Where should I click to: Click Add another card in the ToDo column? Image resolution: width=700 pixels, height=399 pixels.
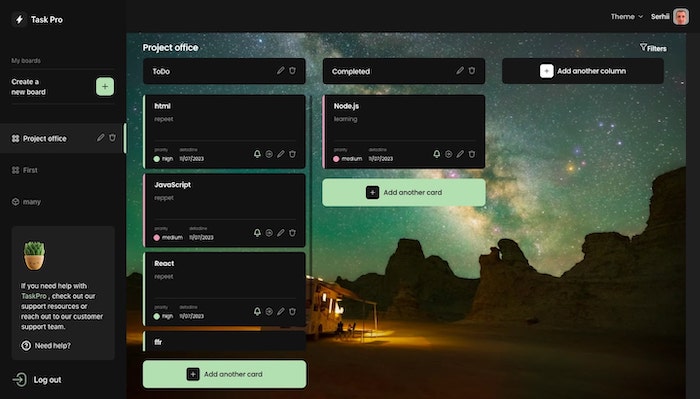tap(225, 374)
